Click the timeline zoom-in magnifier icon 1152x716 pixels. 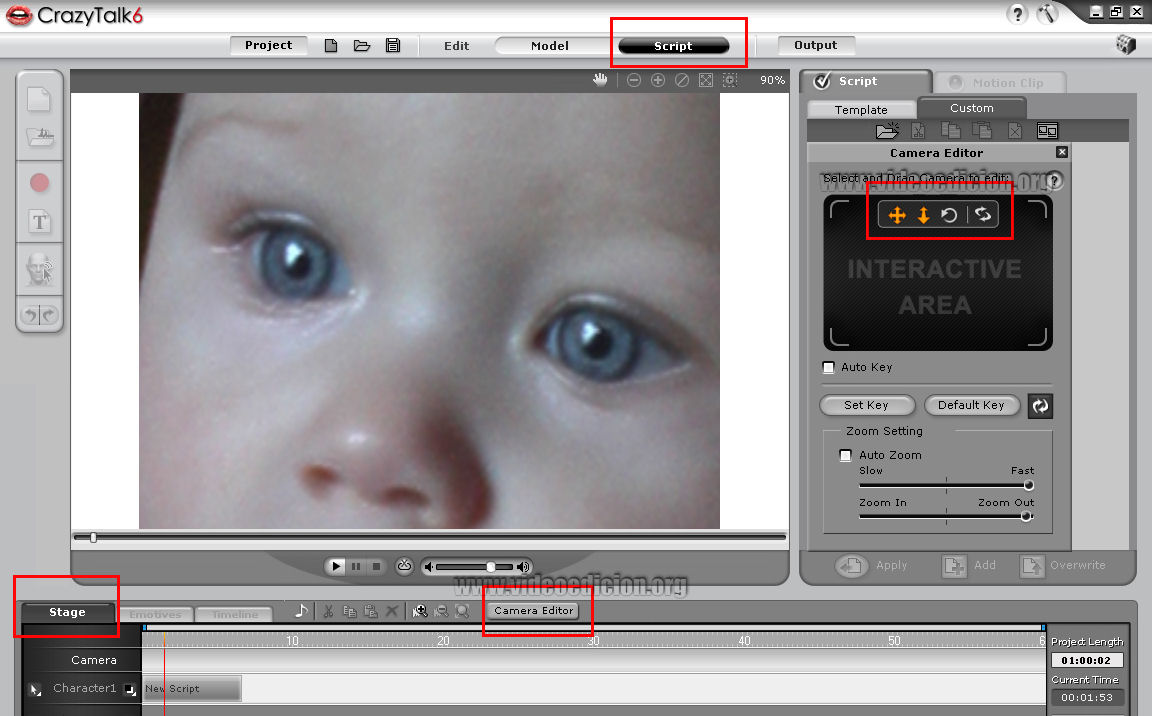coord(420,611)
